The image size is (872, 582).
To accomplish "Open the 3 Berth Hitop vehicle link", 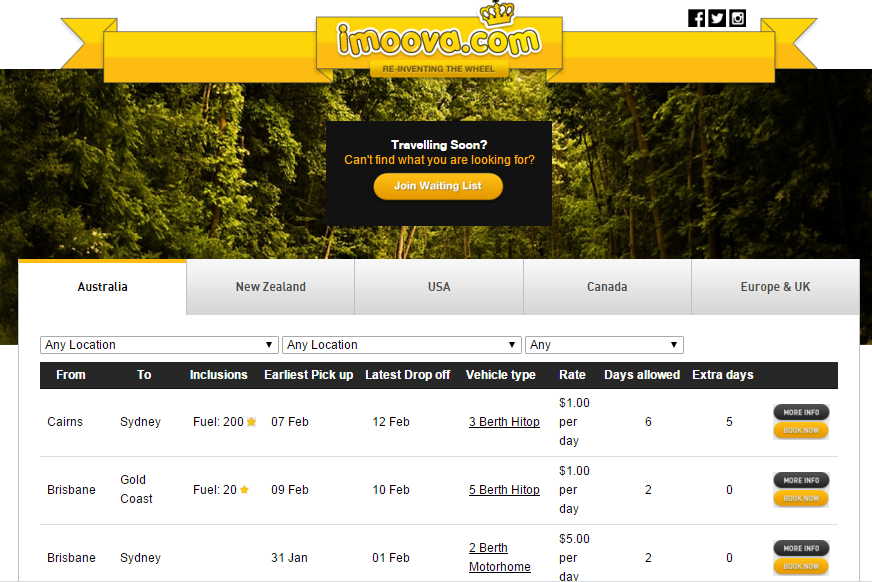I will [504, 422].
